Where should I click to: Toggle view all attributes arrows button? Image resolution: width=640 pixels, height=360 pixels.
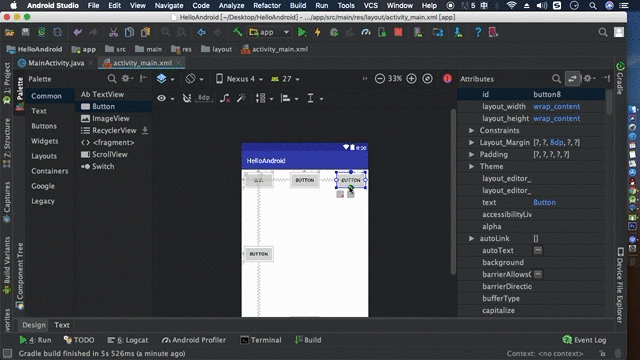point(572,78)
